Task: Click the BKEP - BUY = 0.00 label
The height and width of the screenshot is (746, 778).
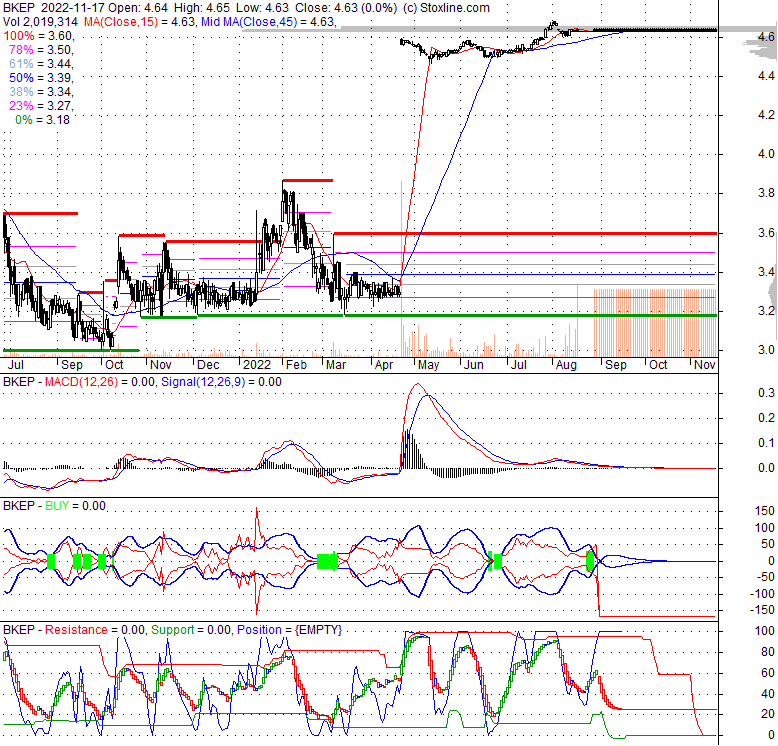Action: click(55, 506)
